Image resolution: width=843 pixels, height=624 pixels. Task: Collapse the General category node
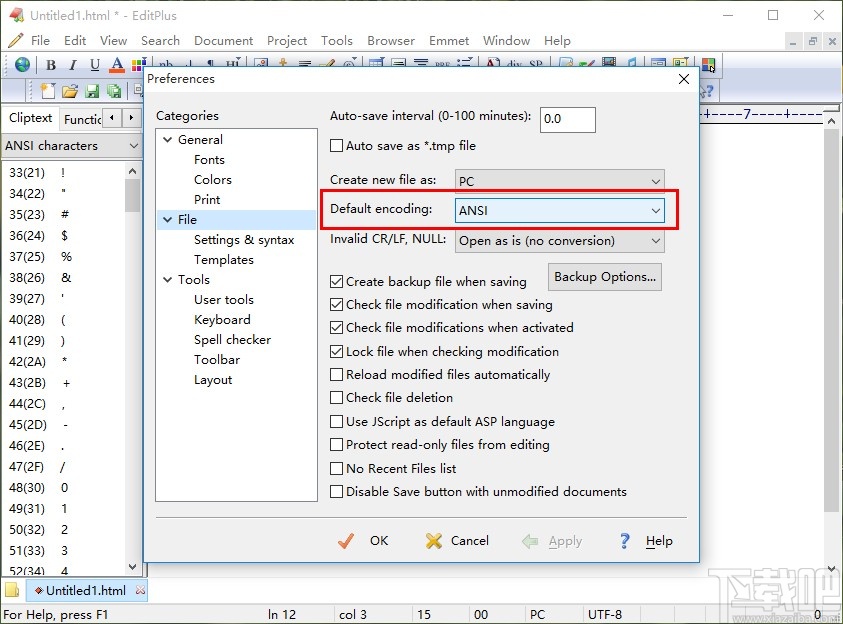pyautogui.click(x=168, y=140)
